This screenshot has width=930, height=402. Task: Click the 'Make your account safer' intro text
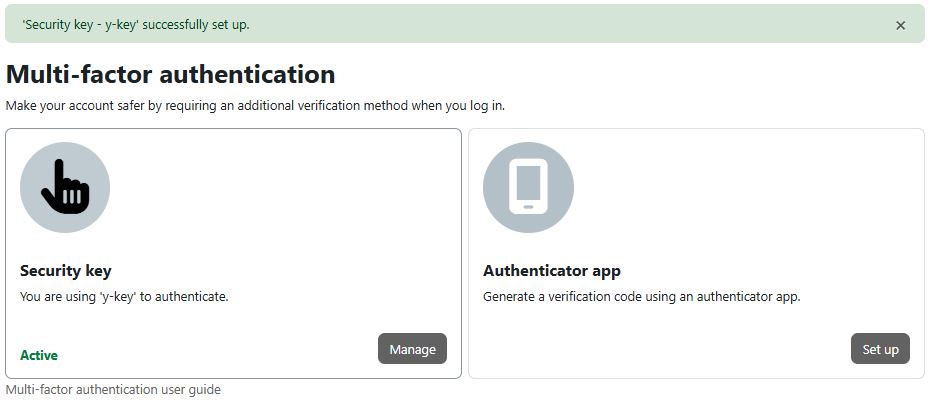[x=255, y=104]
